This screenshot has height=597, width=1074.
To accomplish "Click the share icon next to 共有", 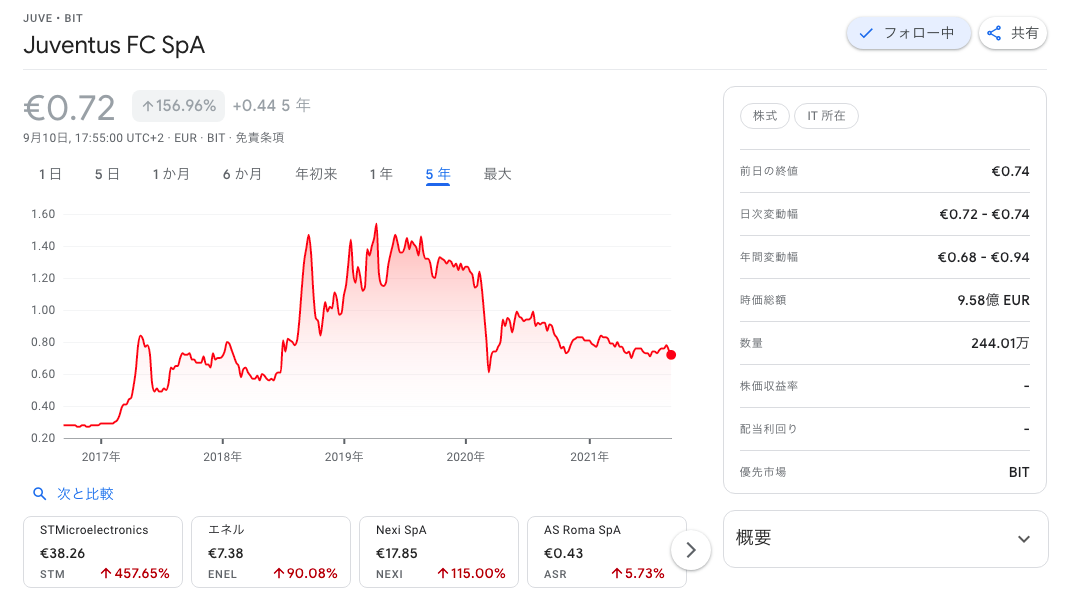I will coord(994,33).
